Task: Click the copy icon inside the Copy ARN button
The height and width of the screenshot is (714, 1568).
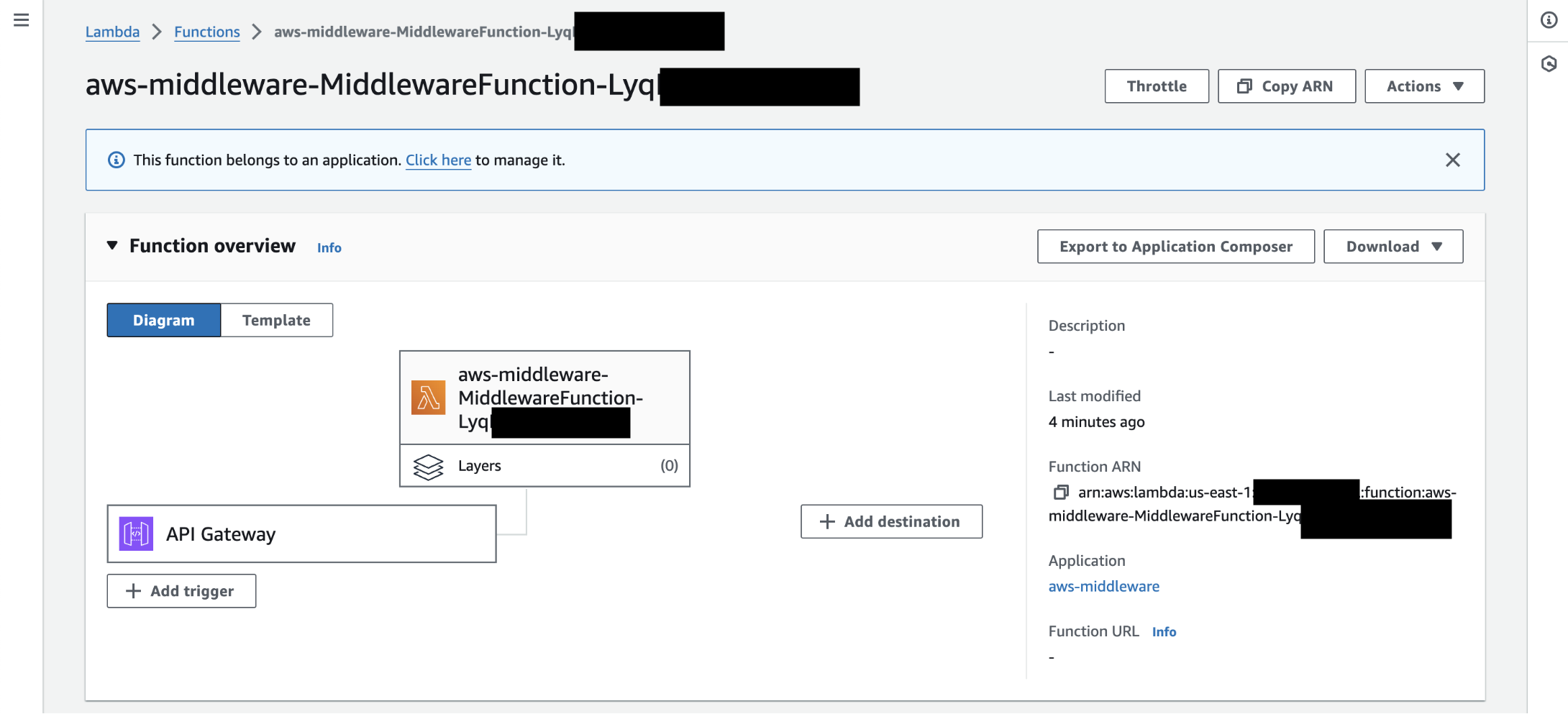Action: pyautogui.click(x=1244, y=86)
